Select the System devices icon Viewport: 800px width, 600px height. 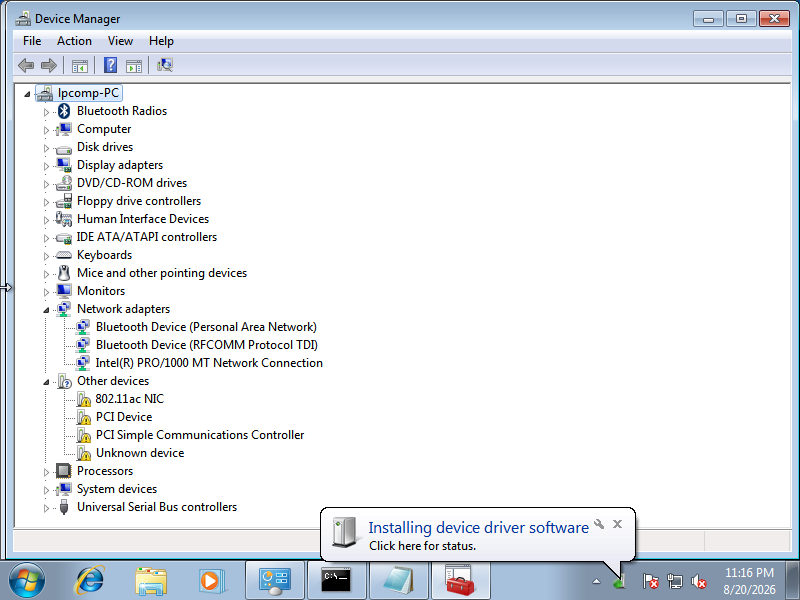point(64,489)
